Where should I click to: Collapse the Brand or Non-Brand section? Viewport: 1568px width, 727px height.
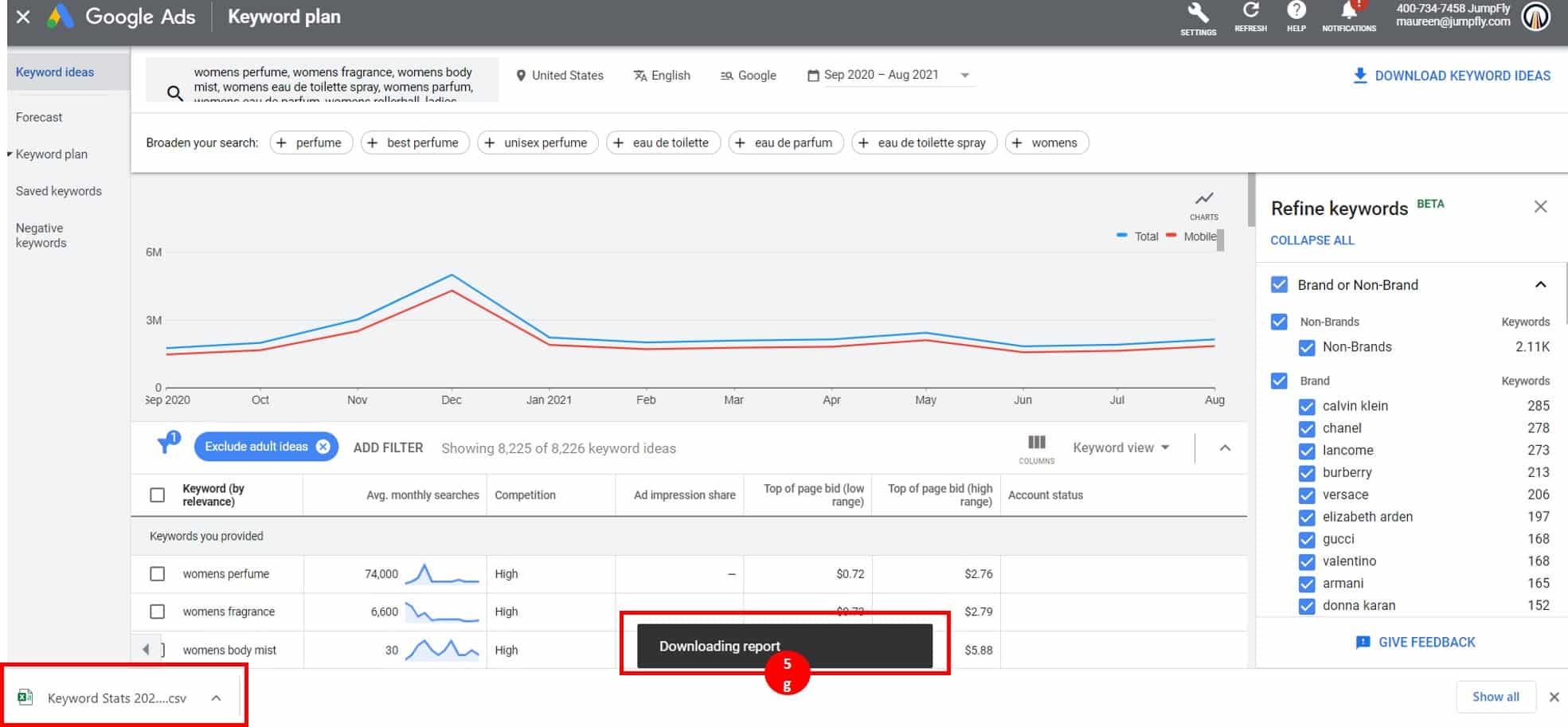(1541, 284)
